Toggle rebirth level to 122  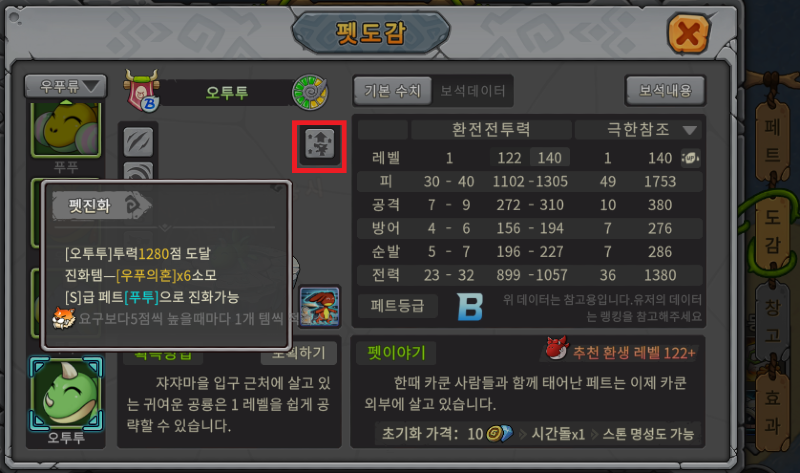[x=509, y=158]
